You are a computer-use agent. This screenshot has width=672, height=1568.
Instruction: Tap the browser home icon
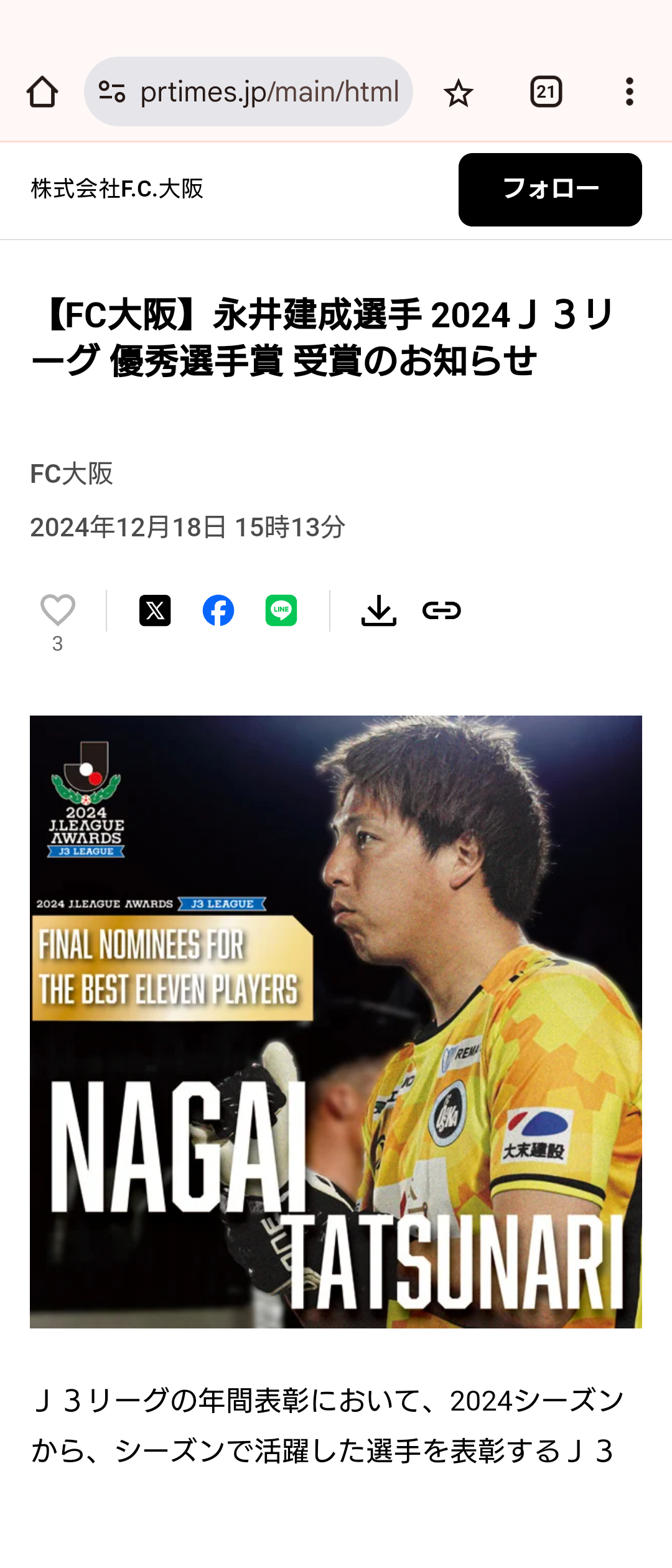click(x=42, y=92)
